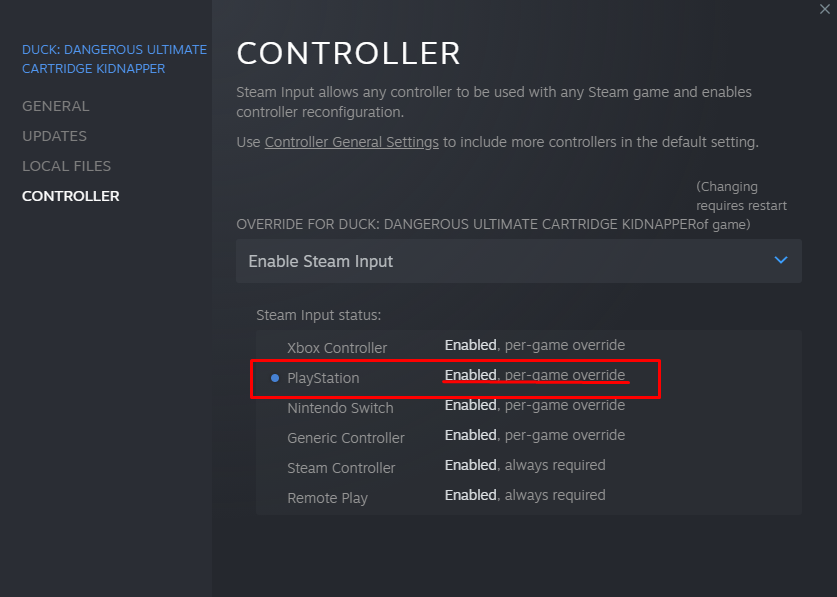Screen dimensions: 837x597
Task: Select the PlayStation status row label
Action: pos(323,378)
